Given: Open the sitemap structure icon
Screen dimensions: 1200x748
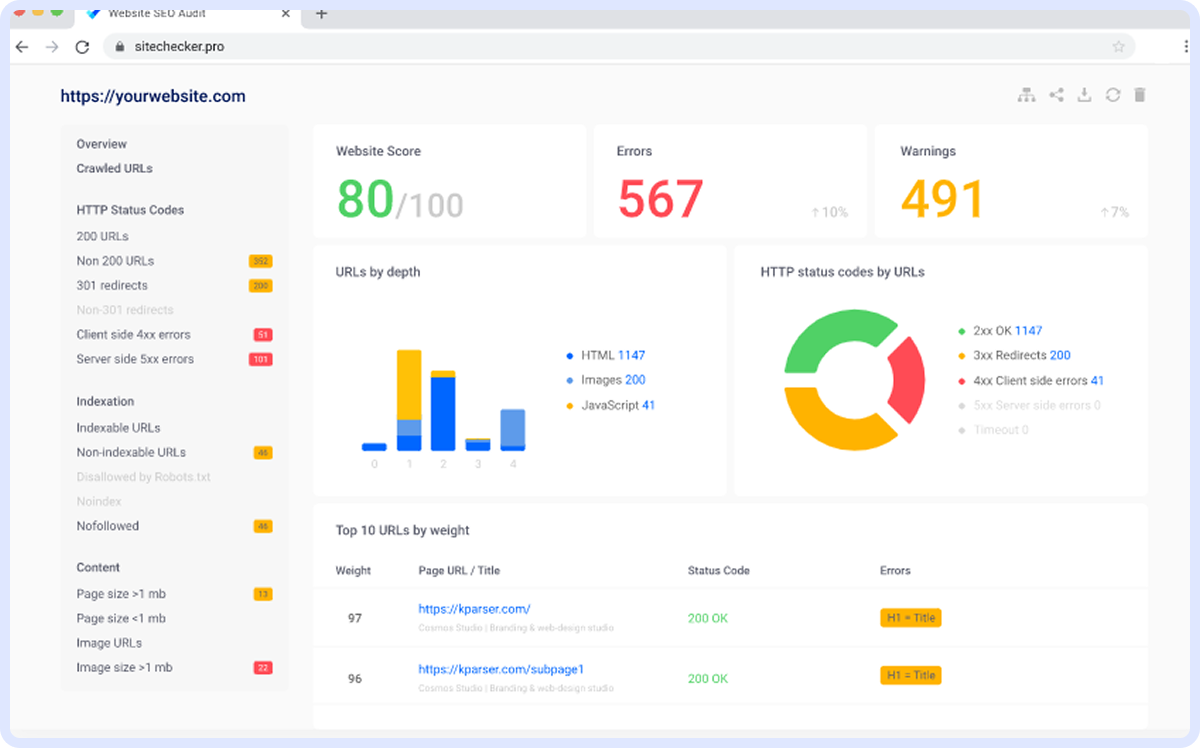Looking at the screenshot, I should pos(1026,95).
